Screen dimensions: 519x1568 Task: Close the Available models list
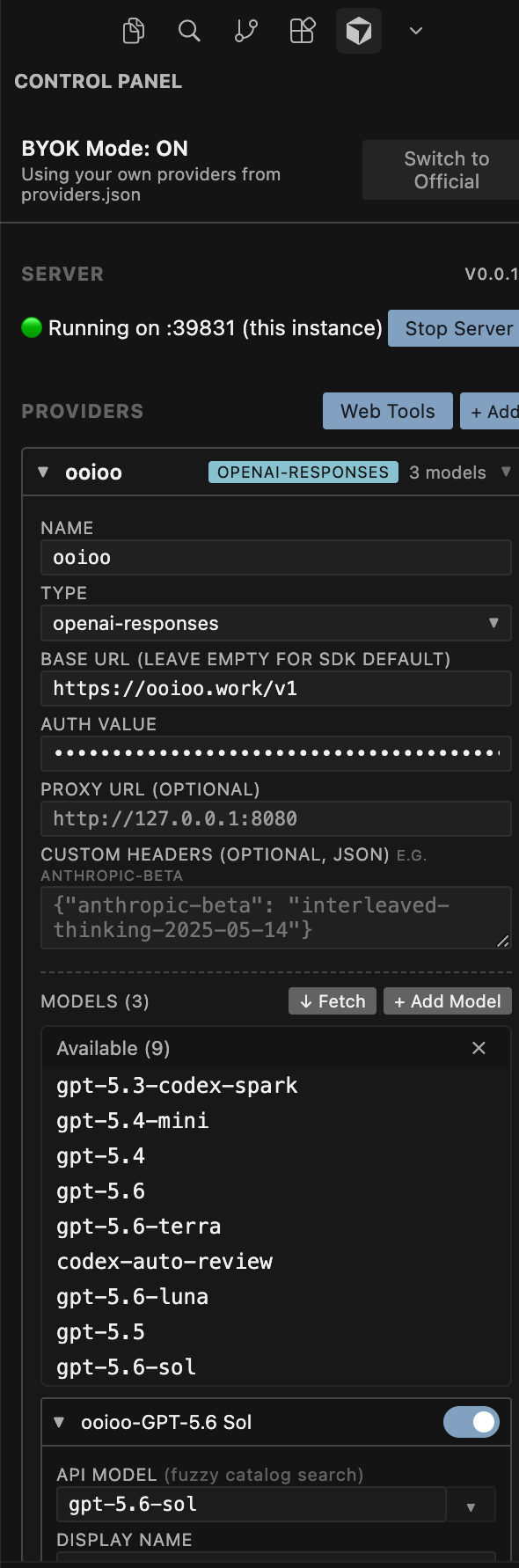(x=479, y=1048)
